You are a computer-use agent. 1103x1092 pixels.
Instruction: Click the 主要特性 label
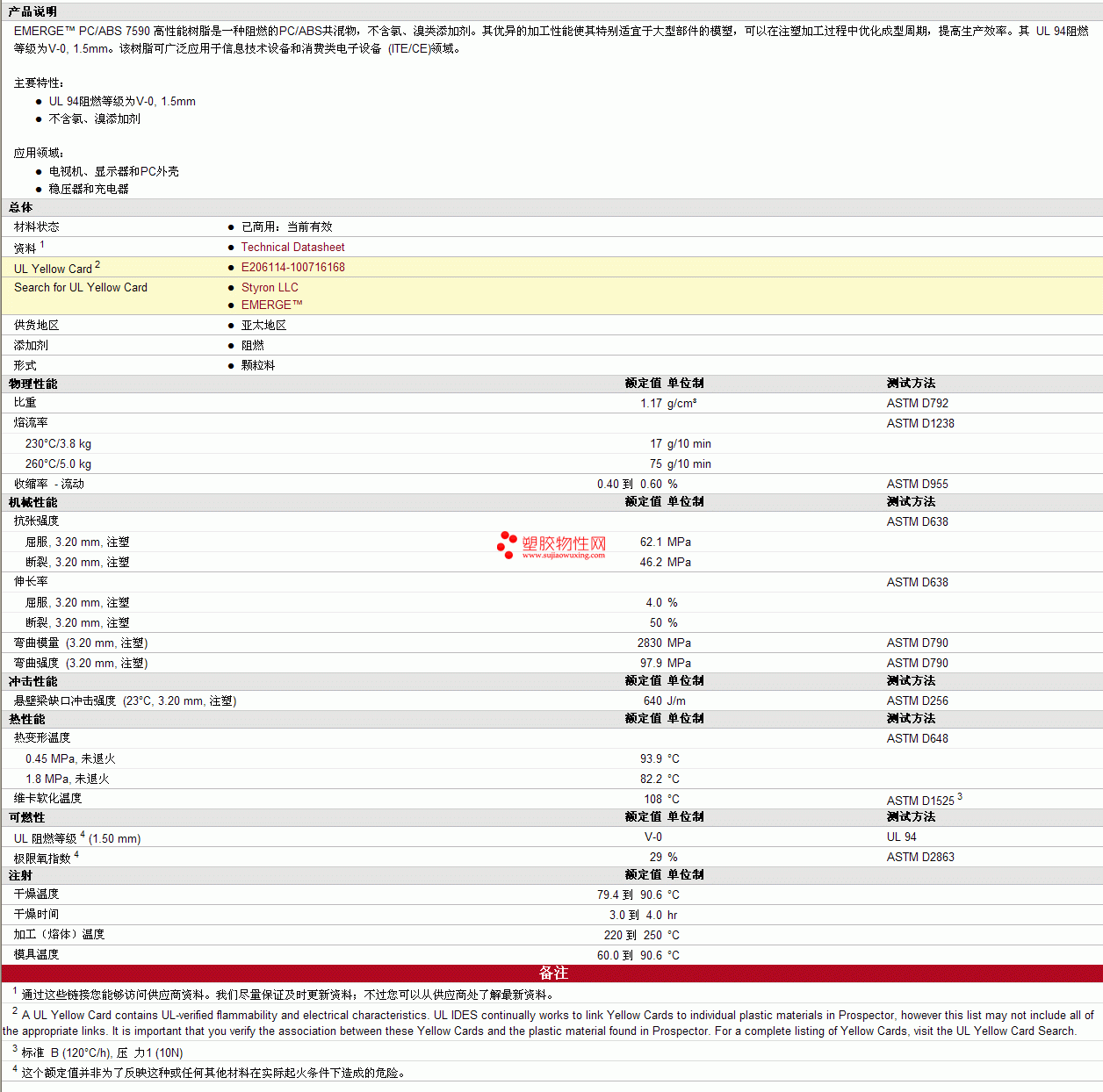[39, 83]
